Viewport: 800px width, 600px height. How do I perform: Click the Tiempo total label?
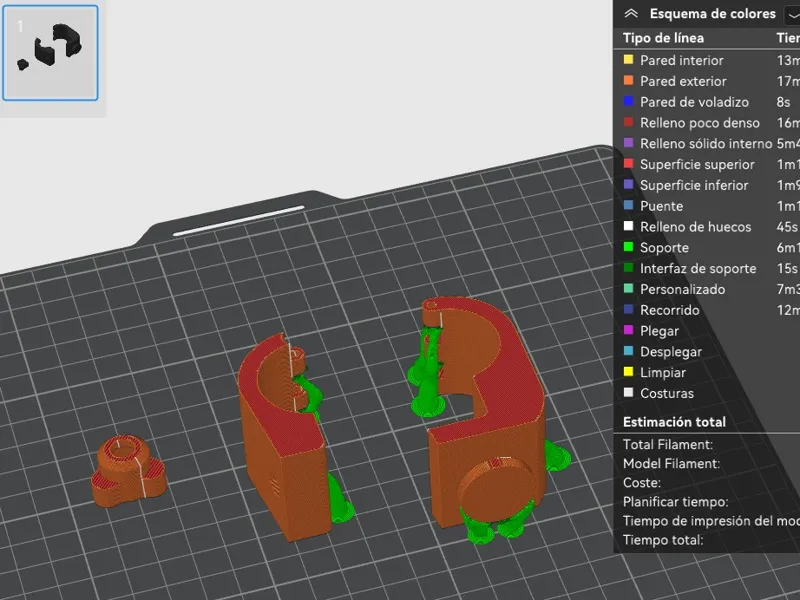tap(663, 540)
